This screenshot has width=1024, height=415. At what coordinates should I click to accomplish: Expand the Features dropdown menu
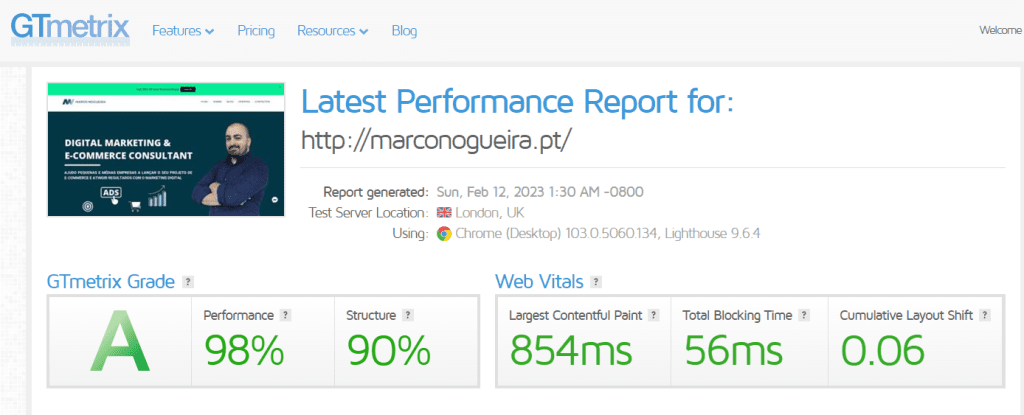(x=183, y=31)
